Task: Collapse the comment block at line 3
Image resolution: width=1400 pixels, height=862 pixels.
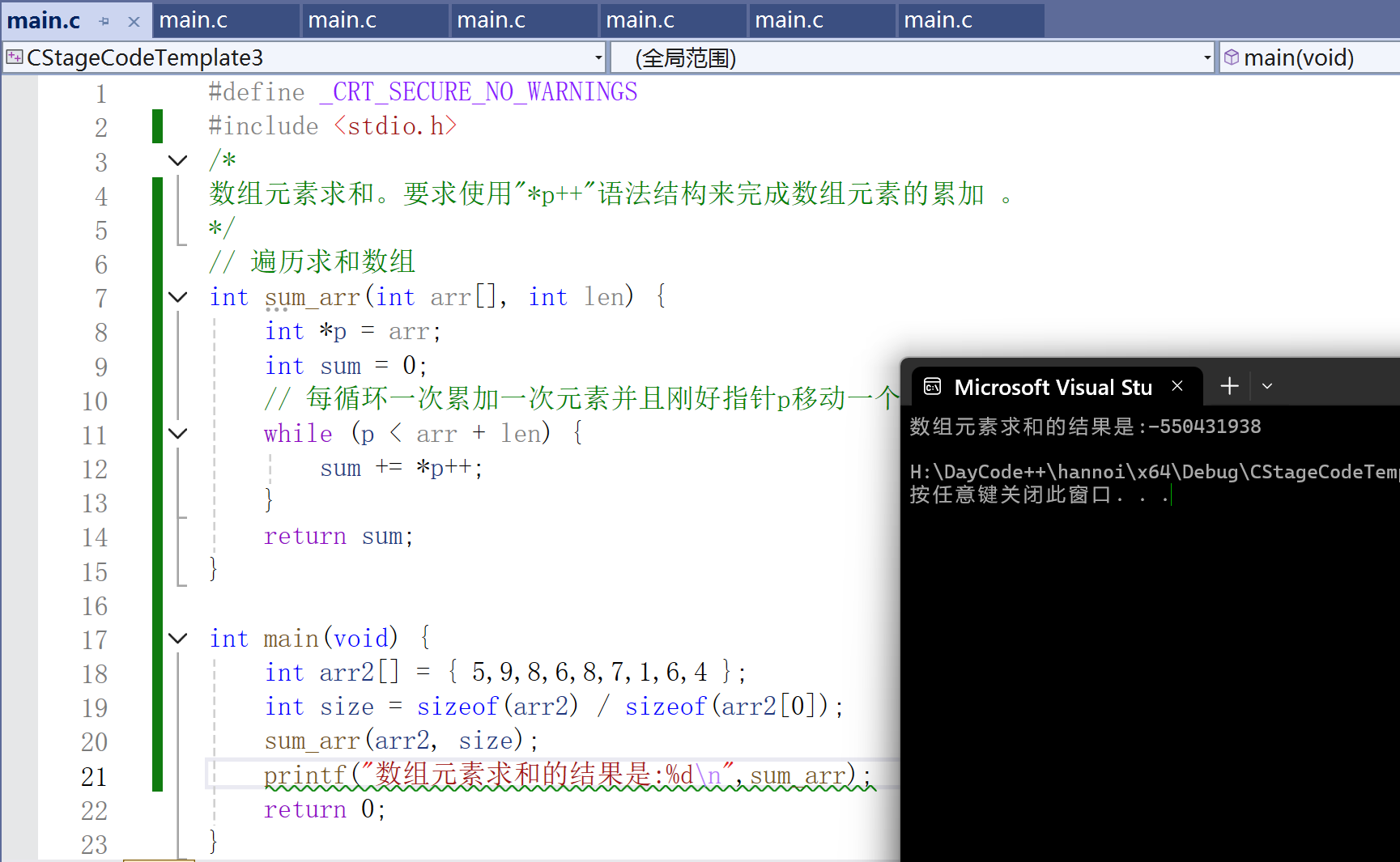Action: tap(178, 160)
